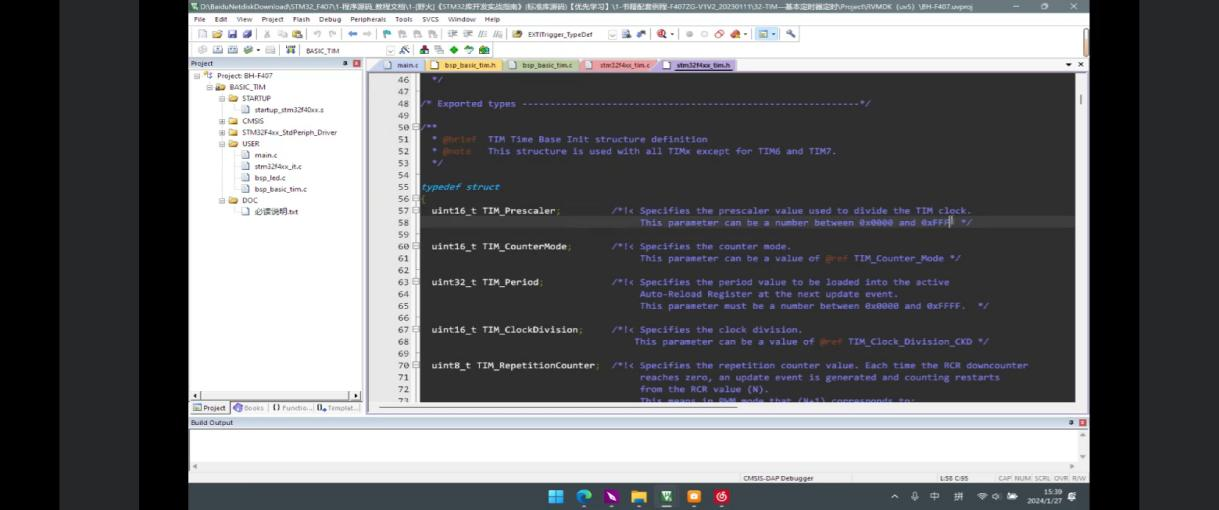Switch to the Books panel tab

(x=249, y=408)
